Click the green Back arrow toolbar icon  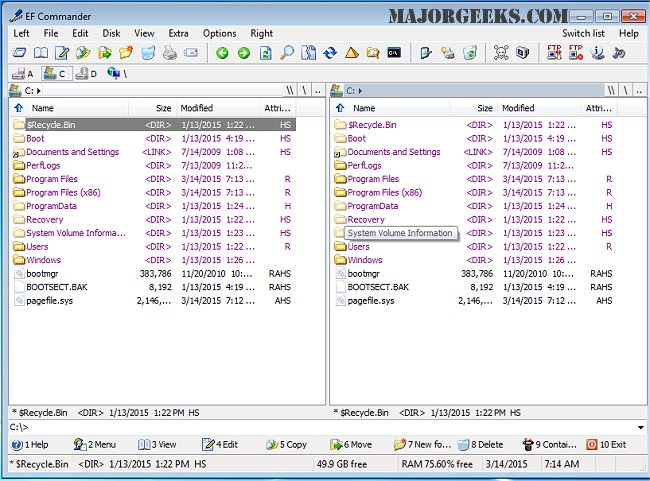[222, 53]
